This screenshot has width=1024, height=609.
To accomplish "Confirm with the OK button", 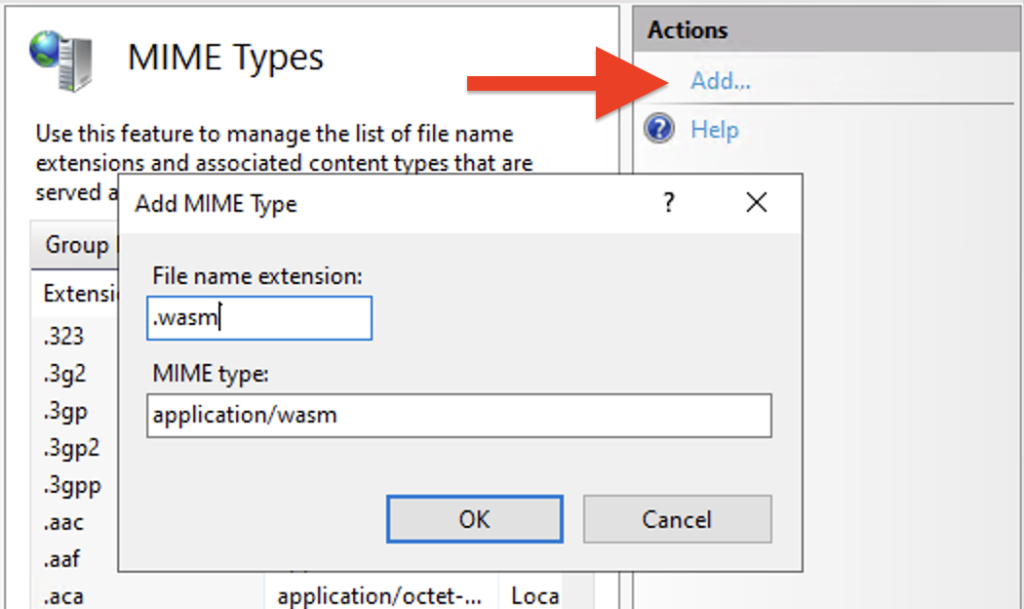I will pos(475,519).
